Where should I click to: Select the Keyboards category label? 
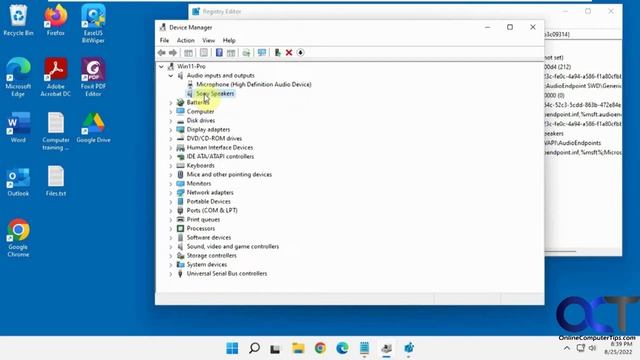click(200, 165)
